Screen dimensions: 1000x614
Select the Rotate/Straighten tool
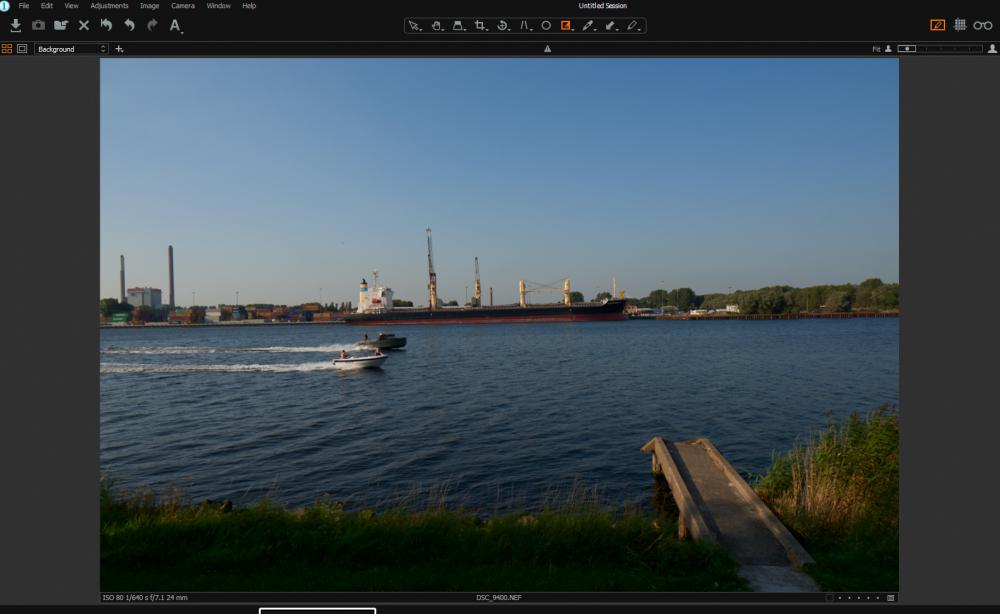point(503,26)
